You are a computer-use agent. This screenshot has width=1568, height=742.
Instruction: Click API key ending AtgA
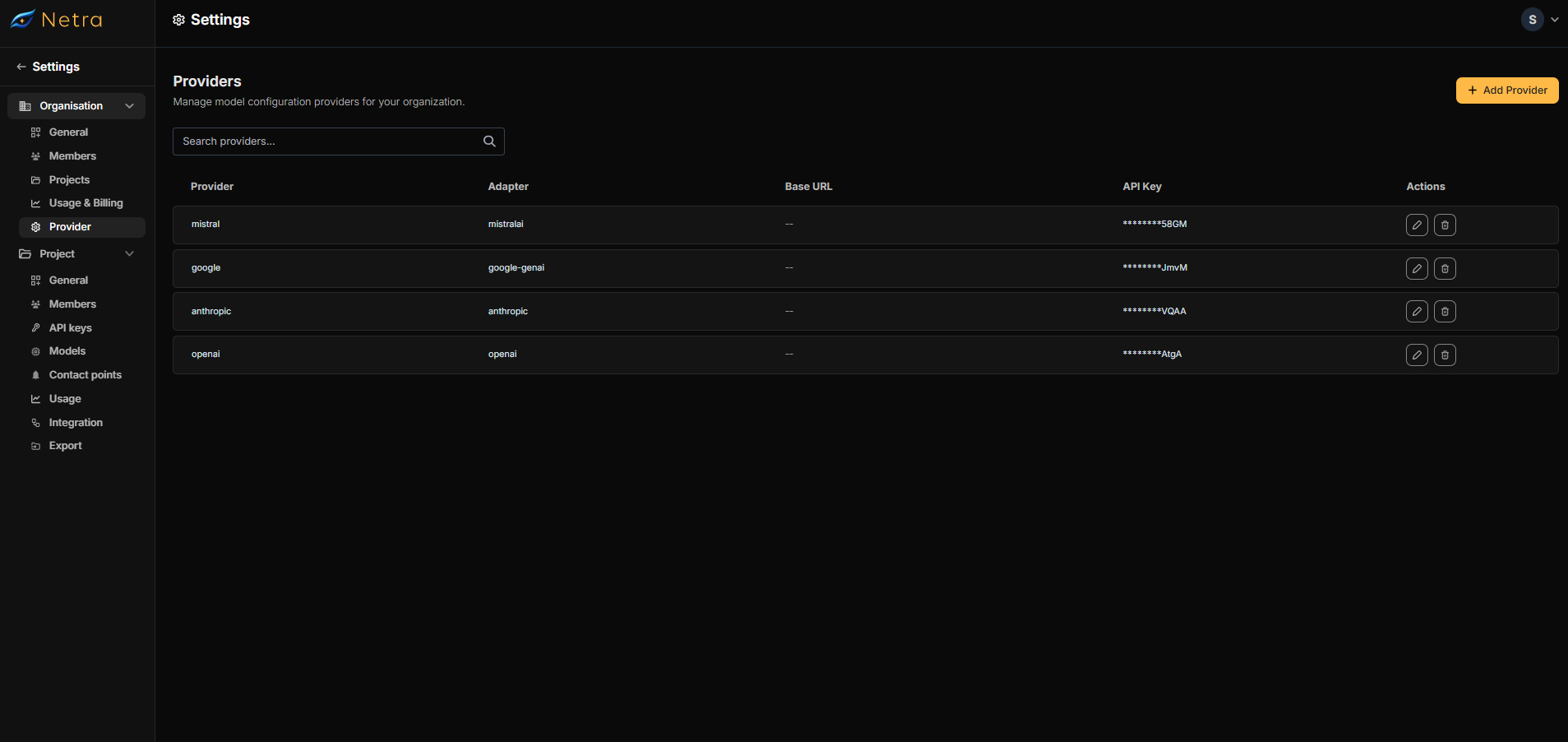(1152, 355)
